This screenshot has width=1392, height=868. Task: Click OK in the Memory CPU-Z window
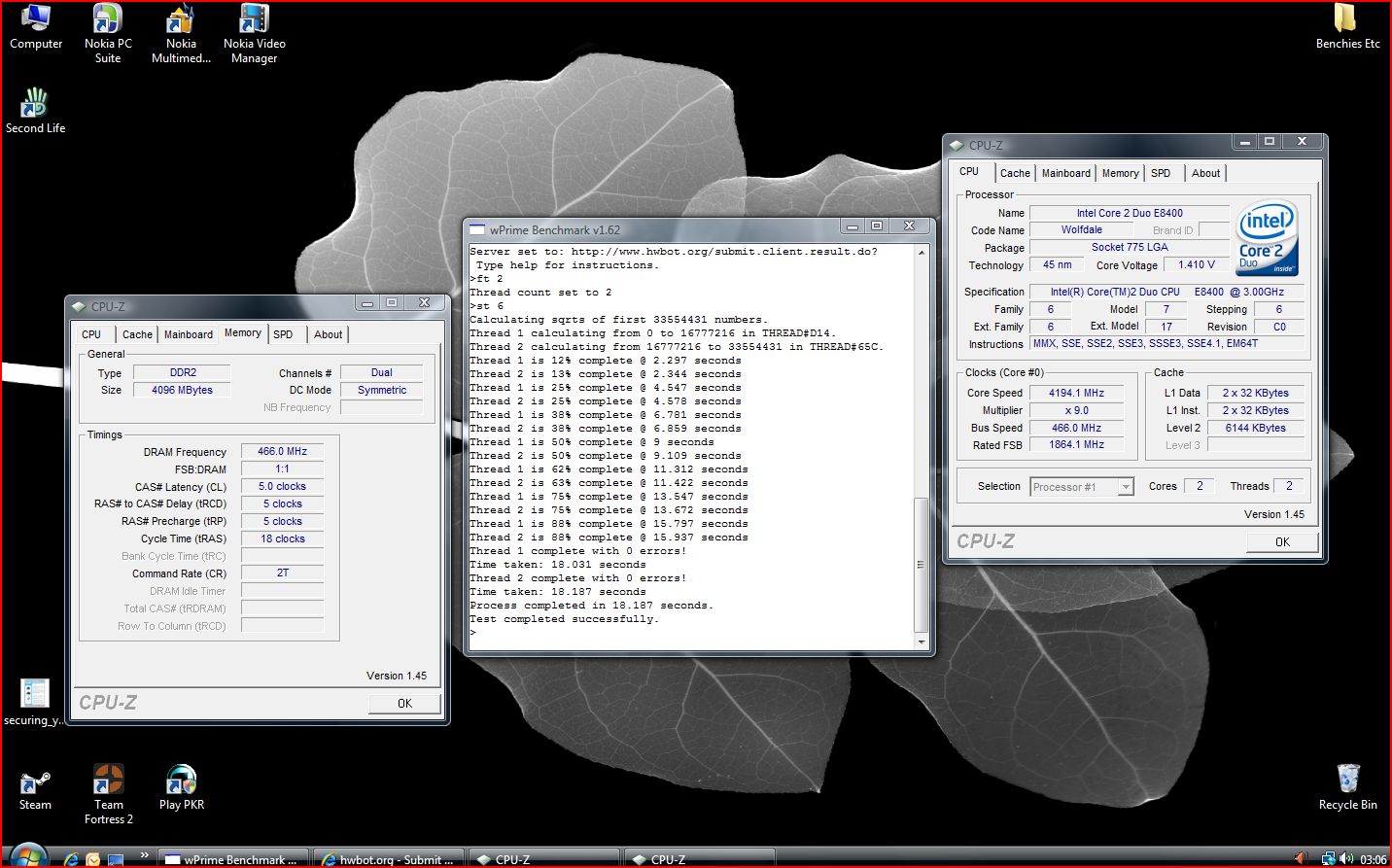coord(404,703)
